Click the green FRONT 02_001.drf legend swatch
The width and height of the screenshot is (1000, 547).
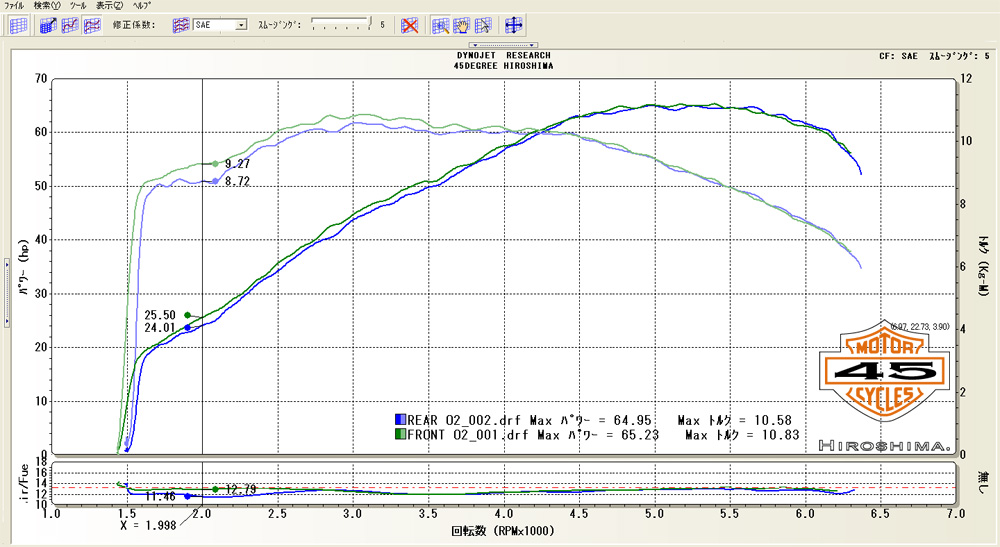click(400, 436)
